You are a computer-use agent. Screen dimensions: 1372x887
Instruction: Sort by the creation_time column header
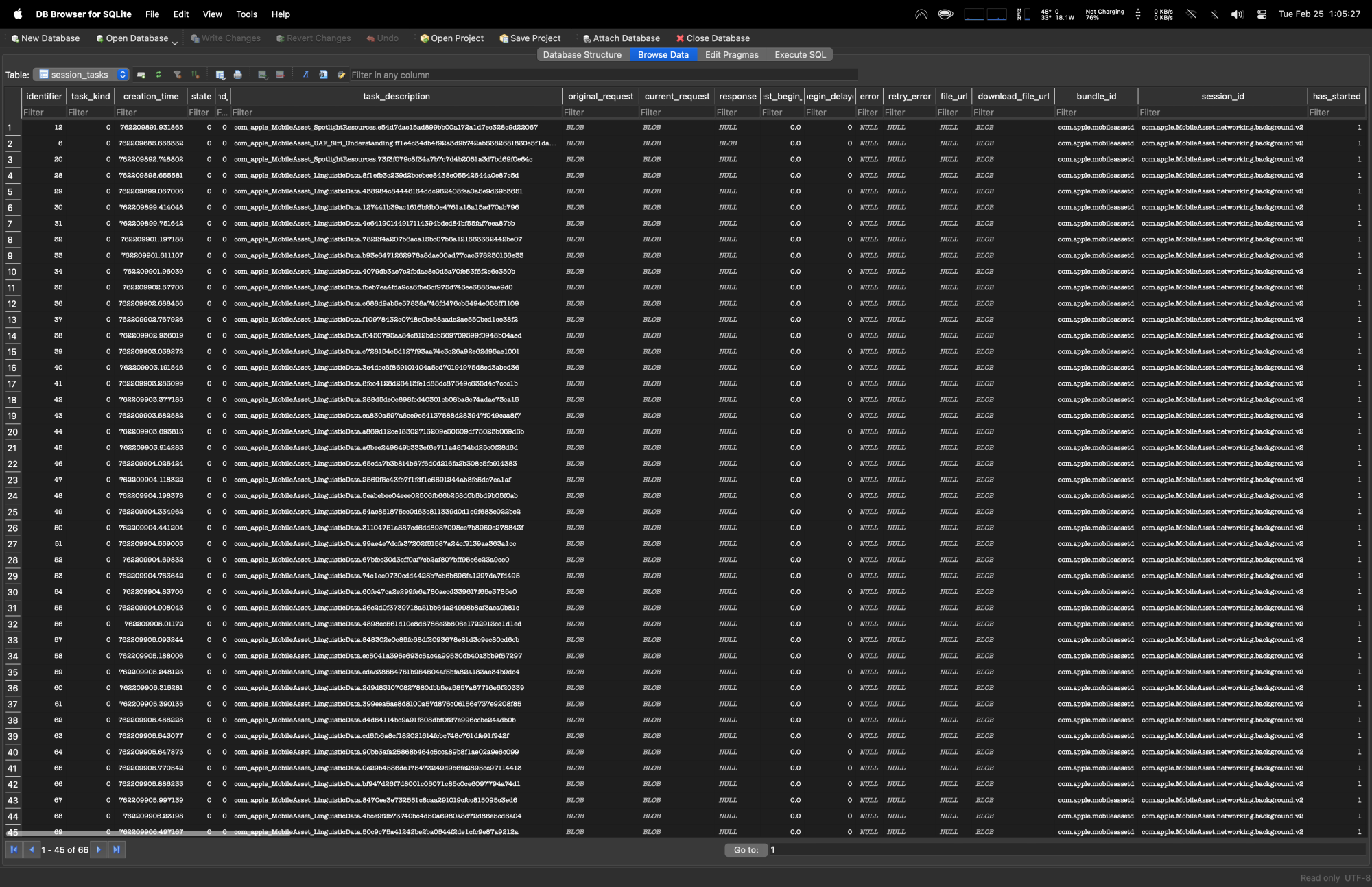151,96
